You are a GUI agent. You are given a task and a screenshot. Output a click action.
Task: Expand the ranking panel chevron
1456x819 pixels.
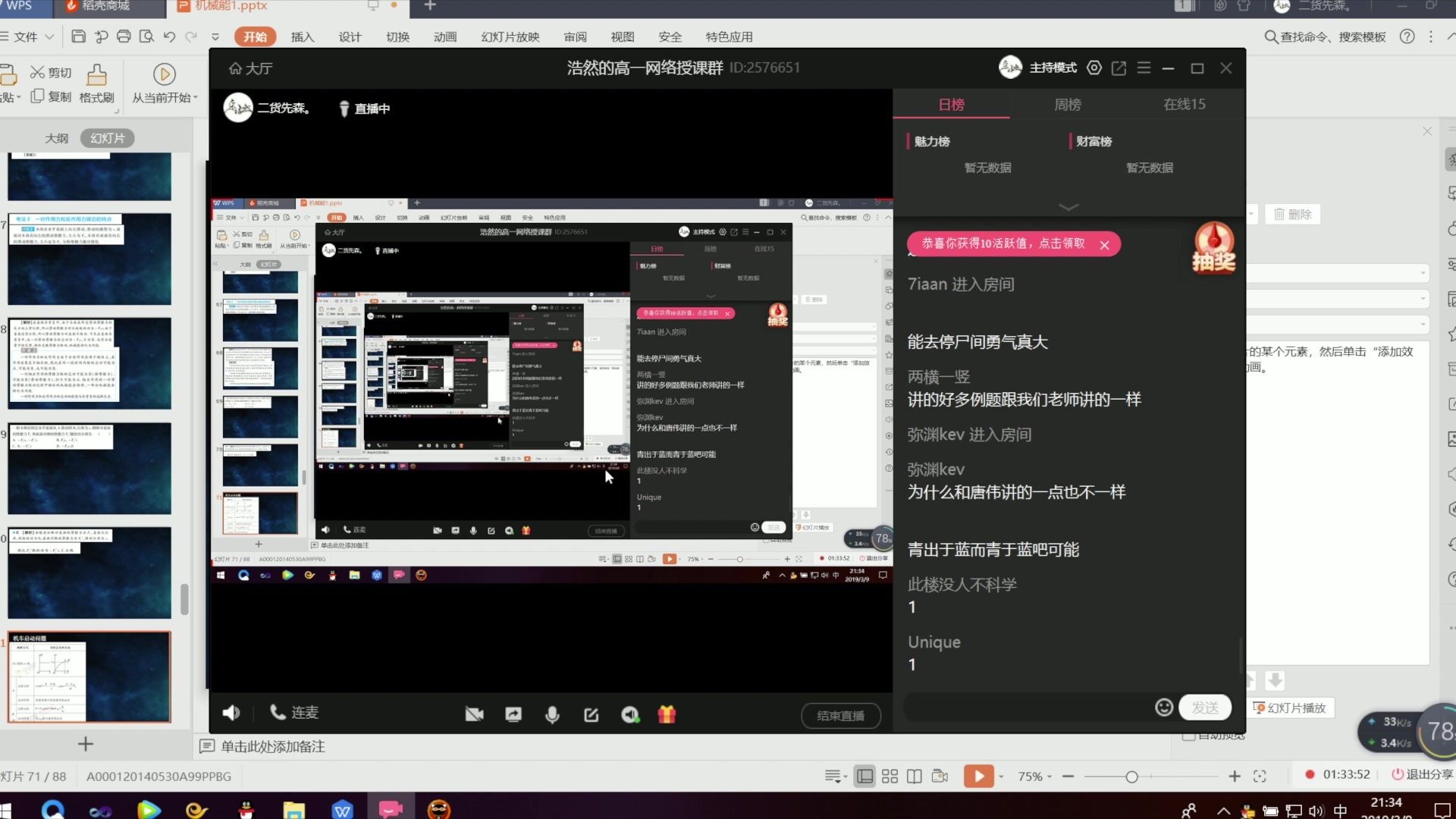[1068, 207]
